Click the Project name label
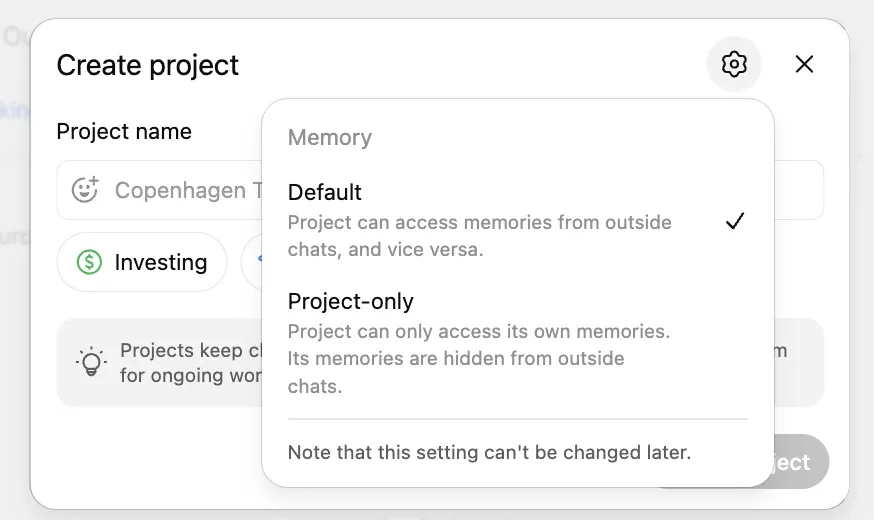Screen dimensions: 874x520 coord(124,132)
